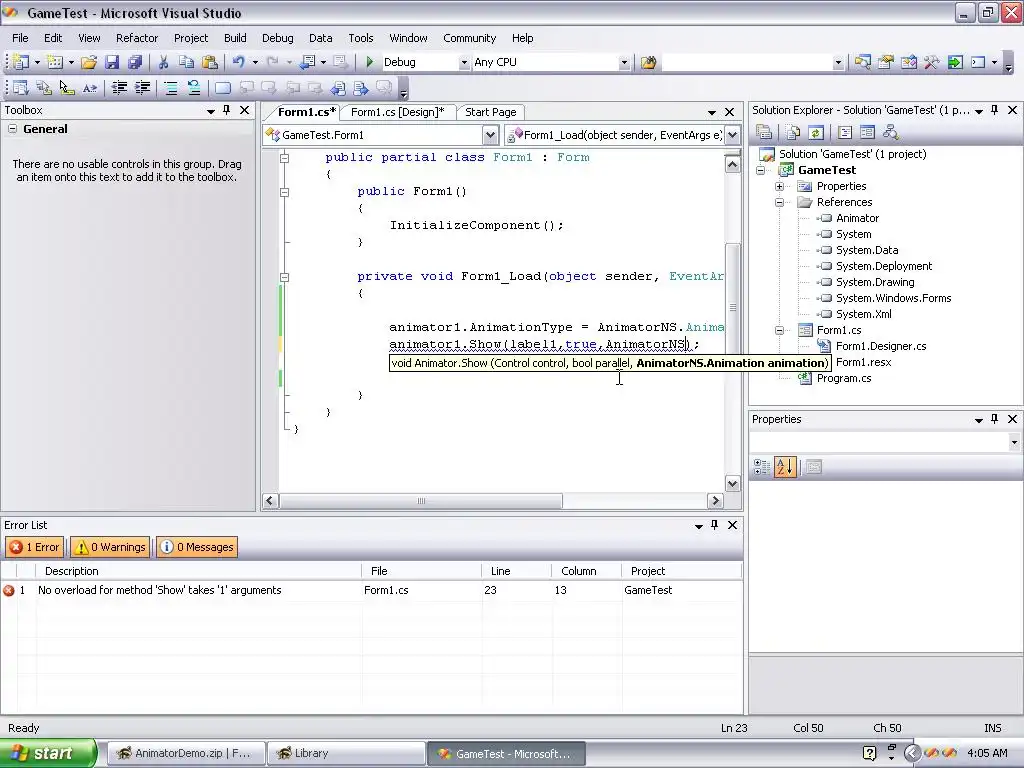Image resolution: width=1024 pixels, height=768 pixels.
Task: Uncomment the selected lines icon
Action: click(194, 88)
